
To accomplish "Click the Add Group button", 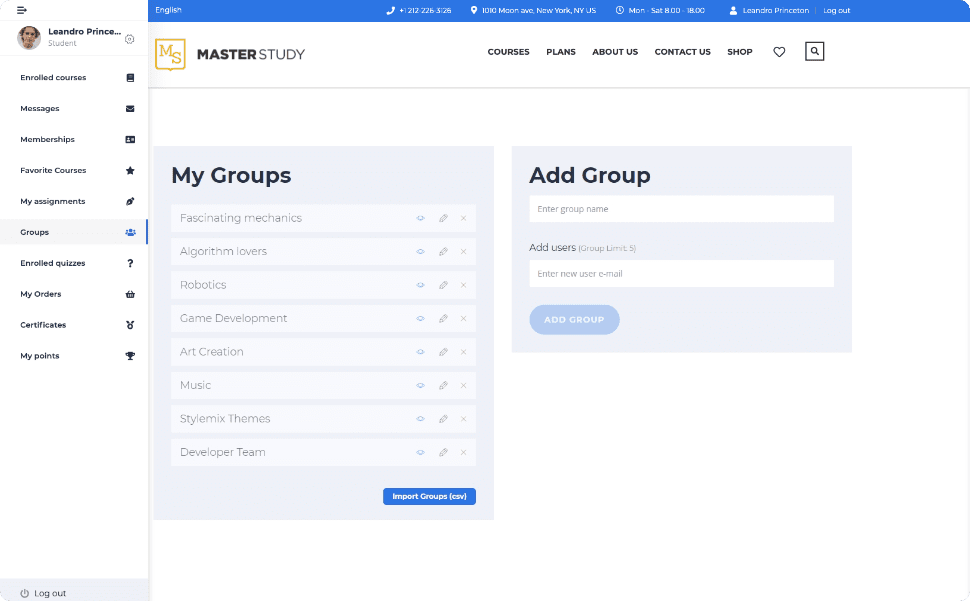I will pos(574,320).
